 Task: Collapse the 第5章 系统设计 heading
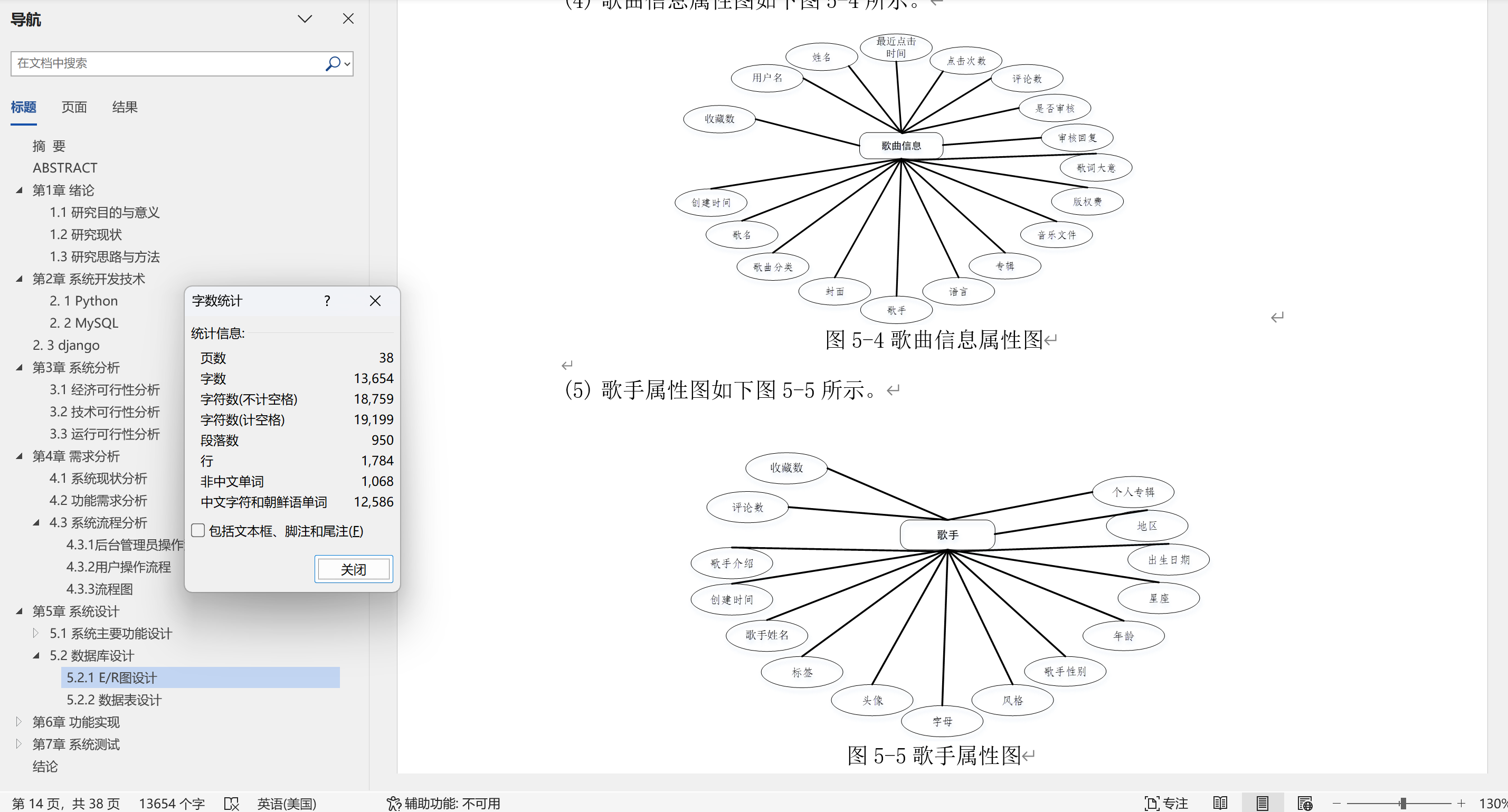tap(20, 612)
